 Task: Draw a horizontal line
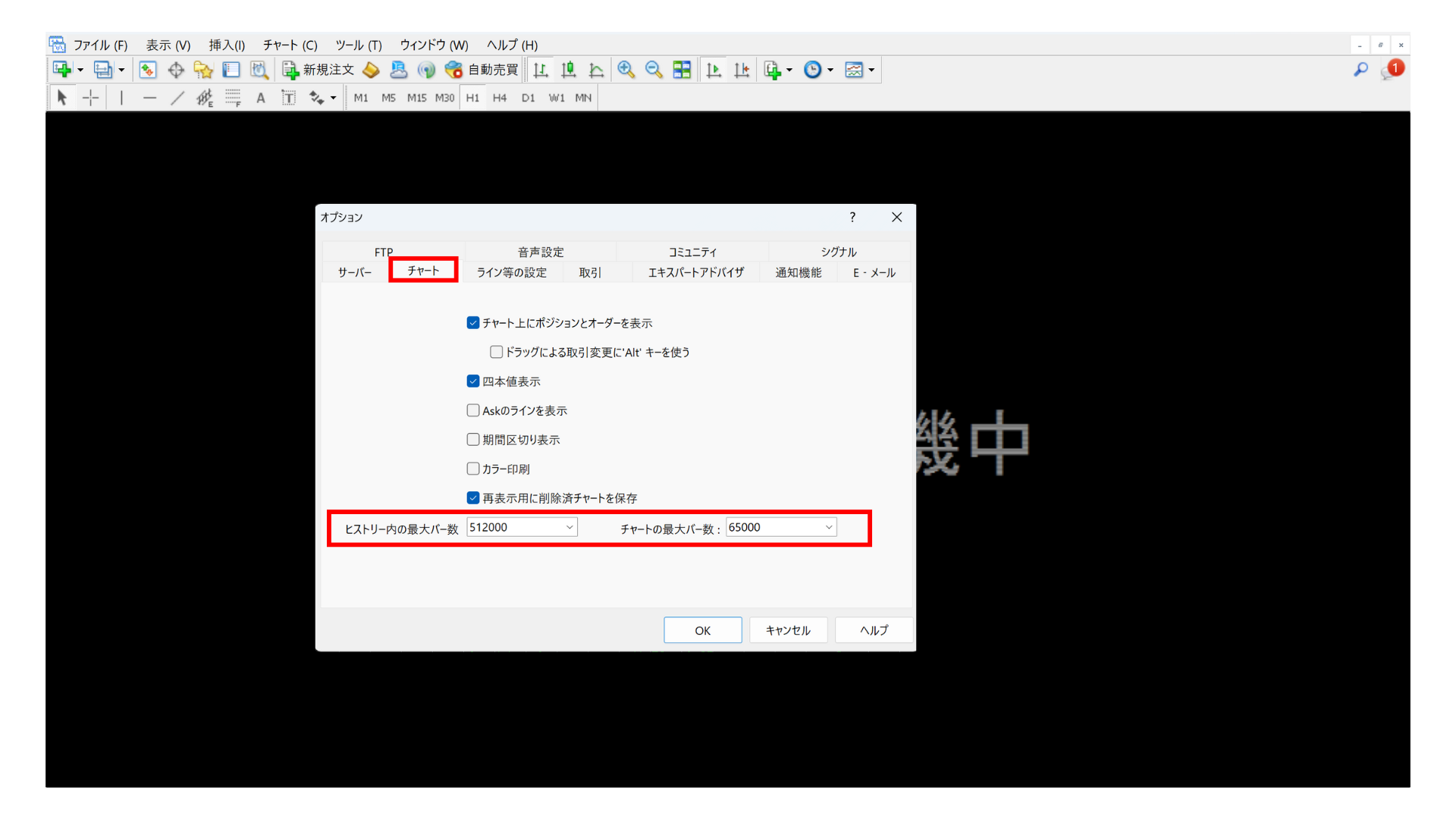pos(149,97)
